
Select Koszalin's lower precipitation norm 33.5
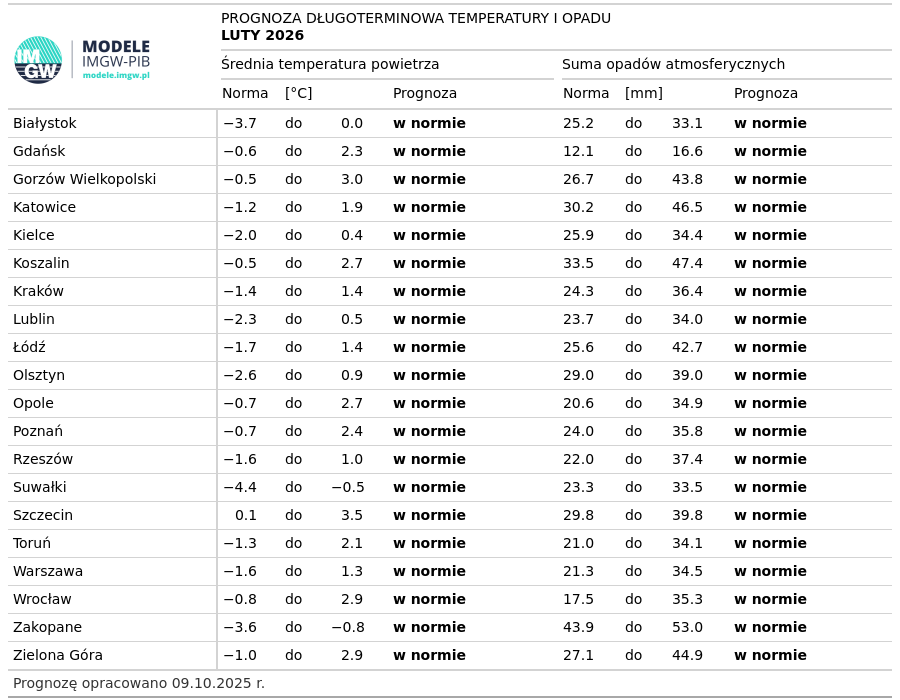click(x=578, y=264)
